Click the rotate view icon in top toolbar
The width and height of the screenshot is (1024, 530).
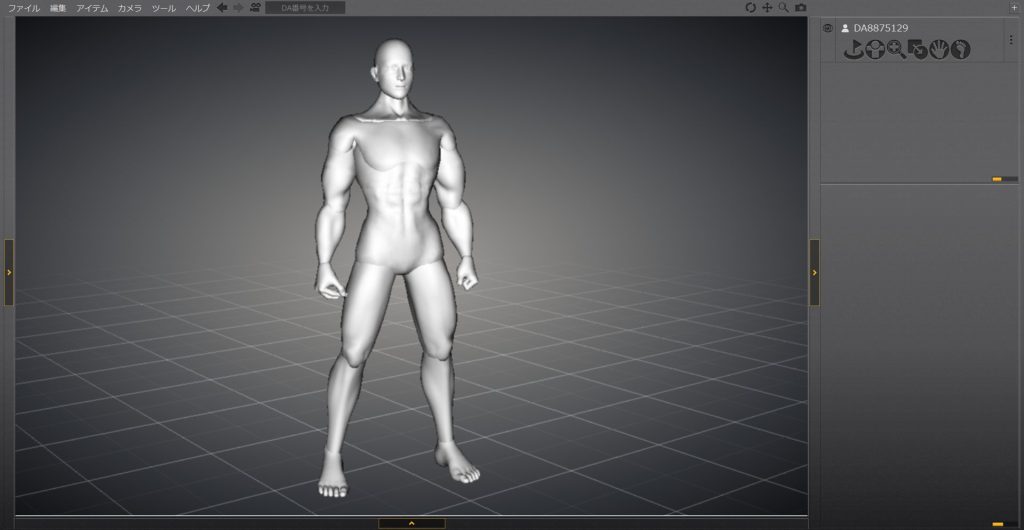click(751, 8)
